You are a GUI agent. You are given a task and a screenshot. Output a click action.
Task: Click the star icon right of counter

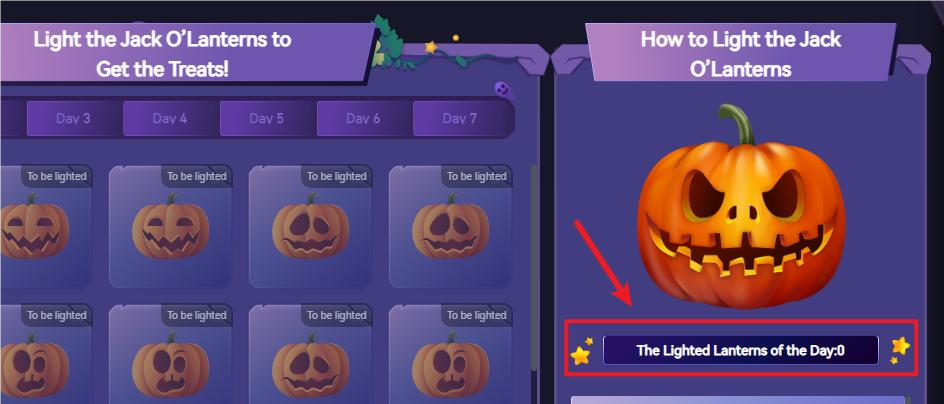coord(900,349)
